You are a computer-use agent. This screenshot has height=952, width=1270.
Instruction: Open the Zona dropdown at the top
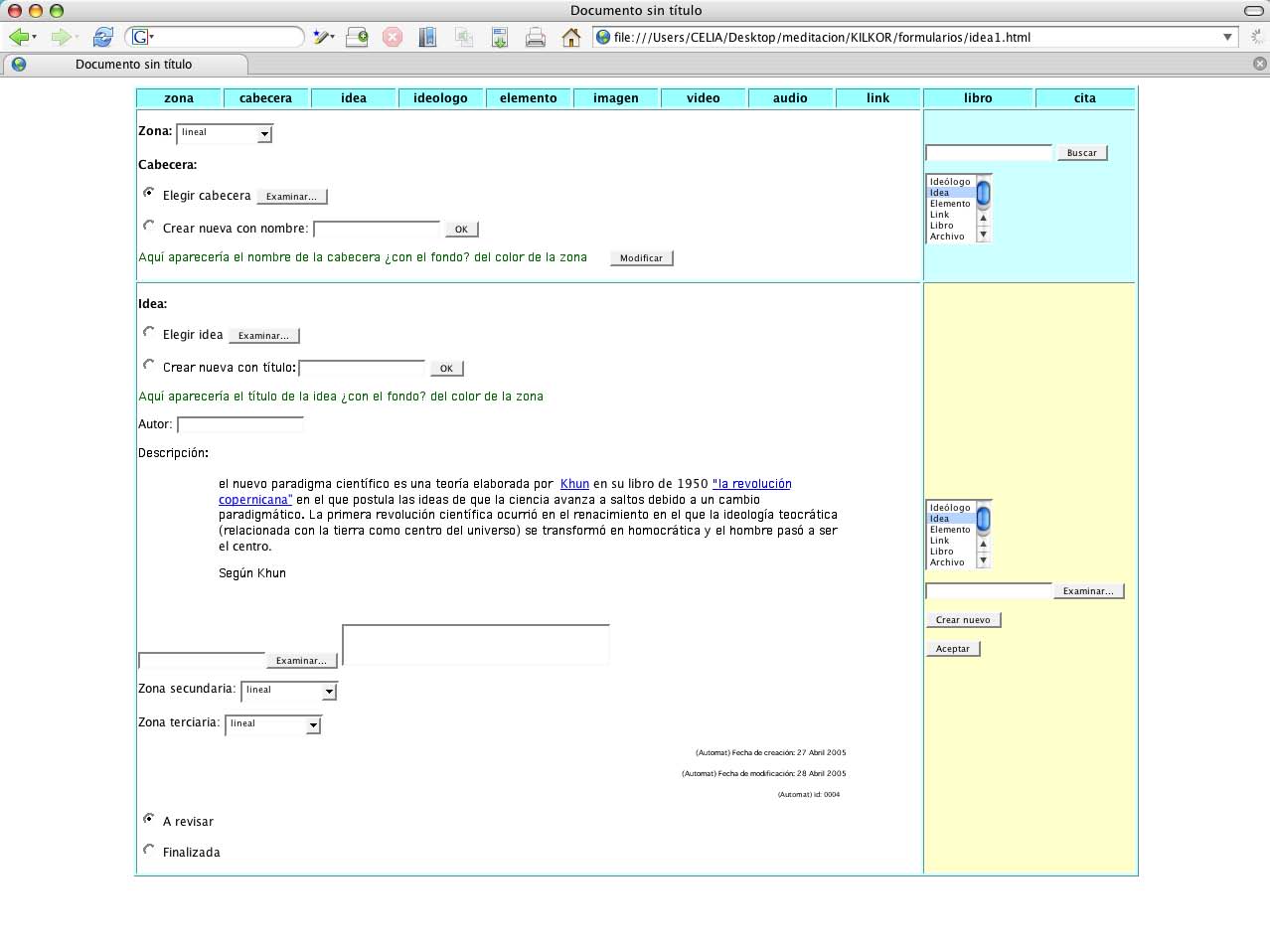(224, 133)
